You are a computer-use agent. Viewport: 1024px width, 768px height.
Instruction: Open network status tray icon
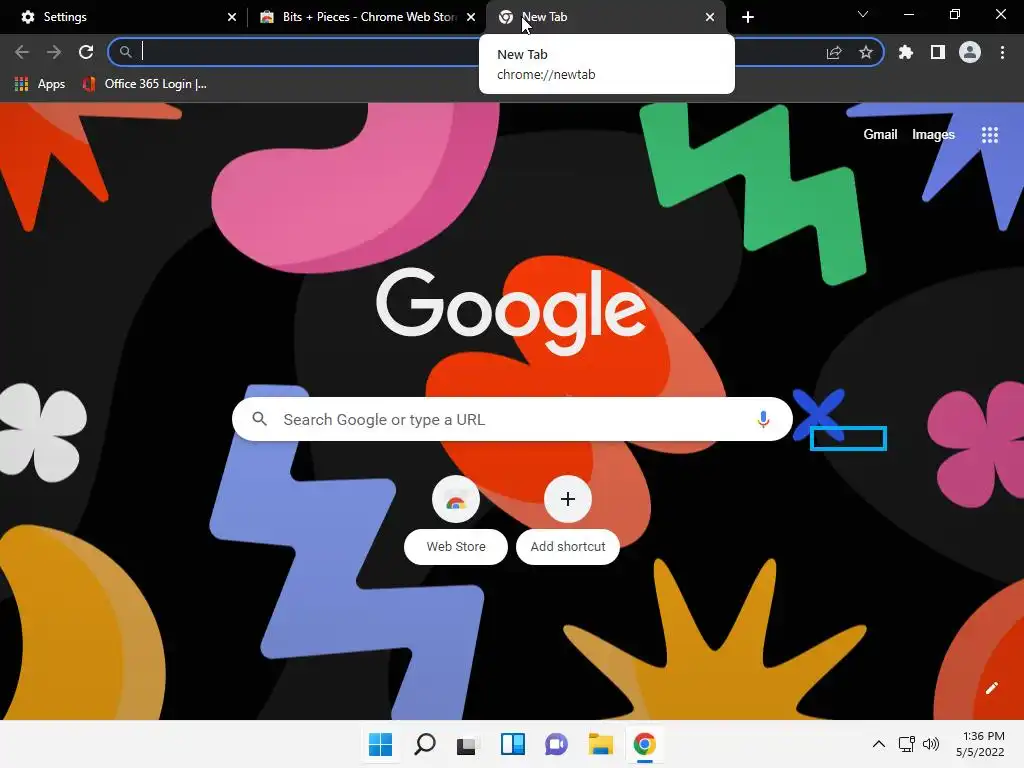pyautogui.click(x=906, y=744)
